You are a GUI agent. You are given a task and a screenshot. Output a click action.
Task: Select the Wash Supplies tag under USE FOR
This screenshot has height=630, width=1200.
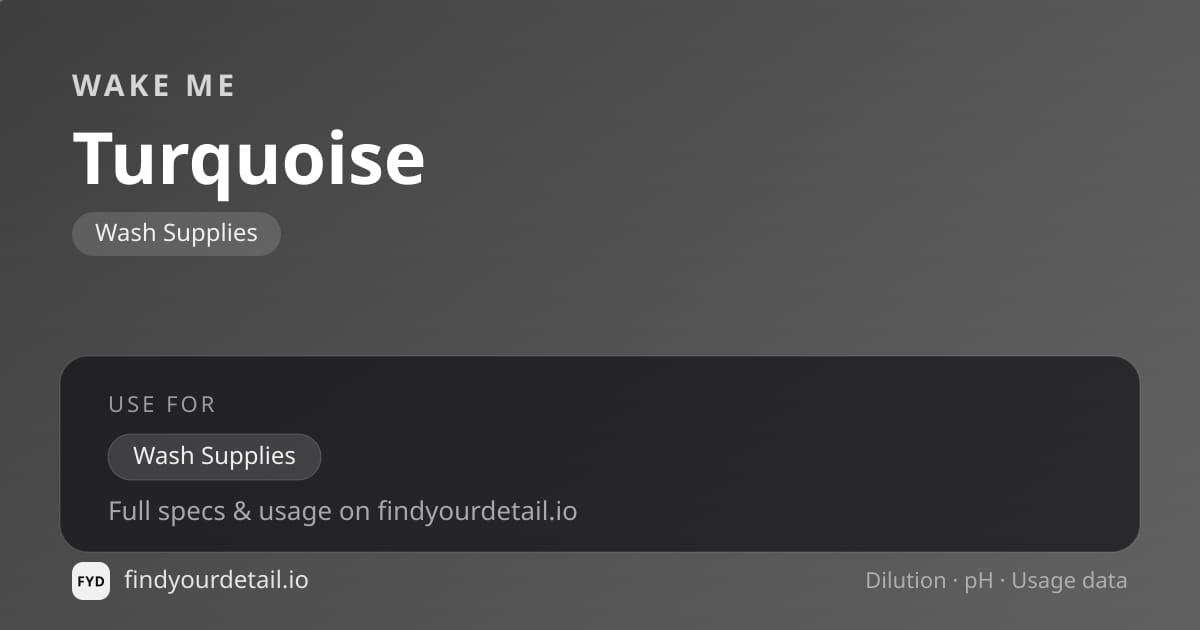[x=214, y=456]
